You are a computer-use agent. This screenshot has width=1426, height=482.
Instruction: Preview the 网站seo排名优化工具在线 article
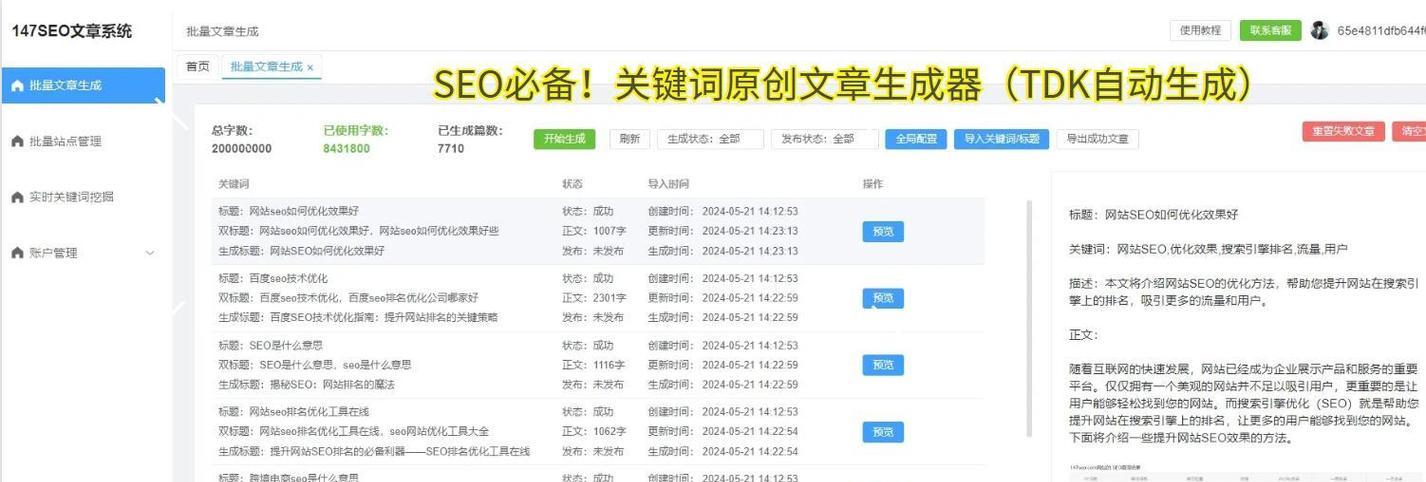click(883, 432)
